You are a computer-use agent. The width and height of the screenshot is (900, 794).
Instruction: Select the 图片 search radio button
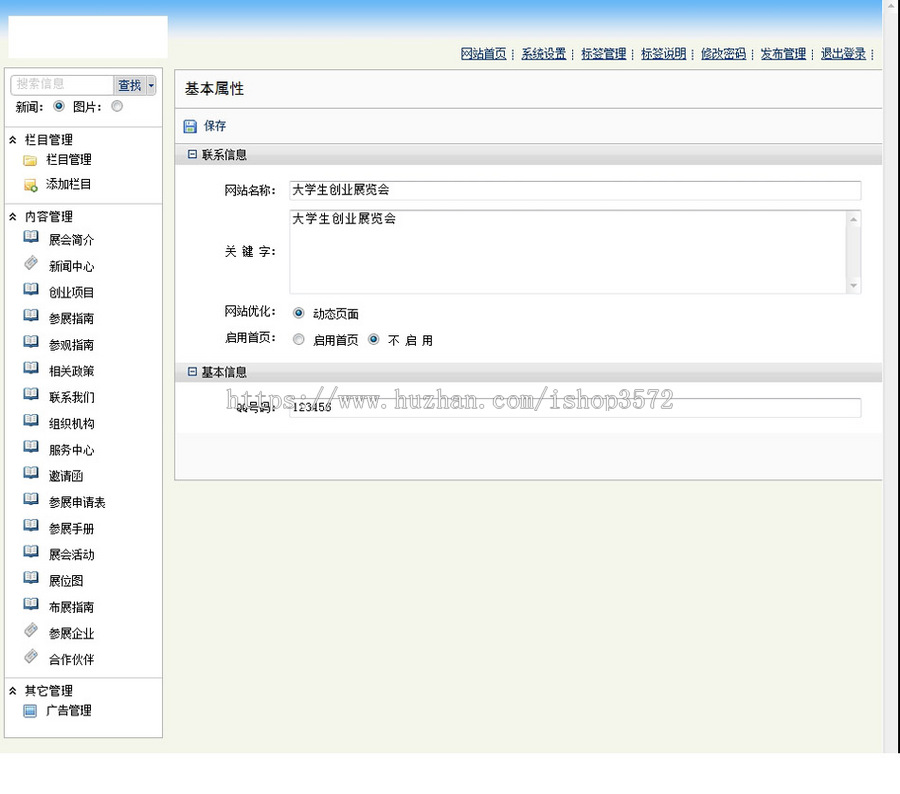[x=117, y=106]
